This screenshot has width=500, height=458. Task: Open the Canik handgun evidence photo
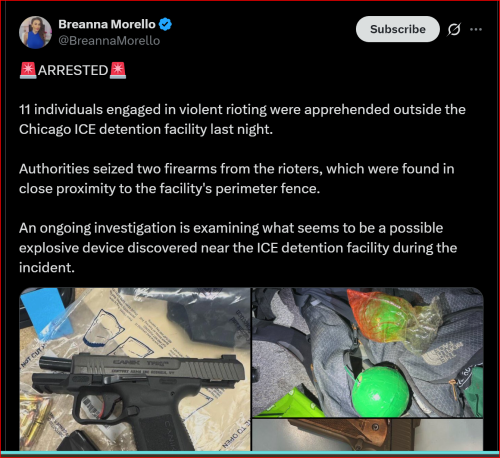135,369
